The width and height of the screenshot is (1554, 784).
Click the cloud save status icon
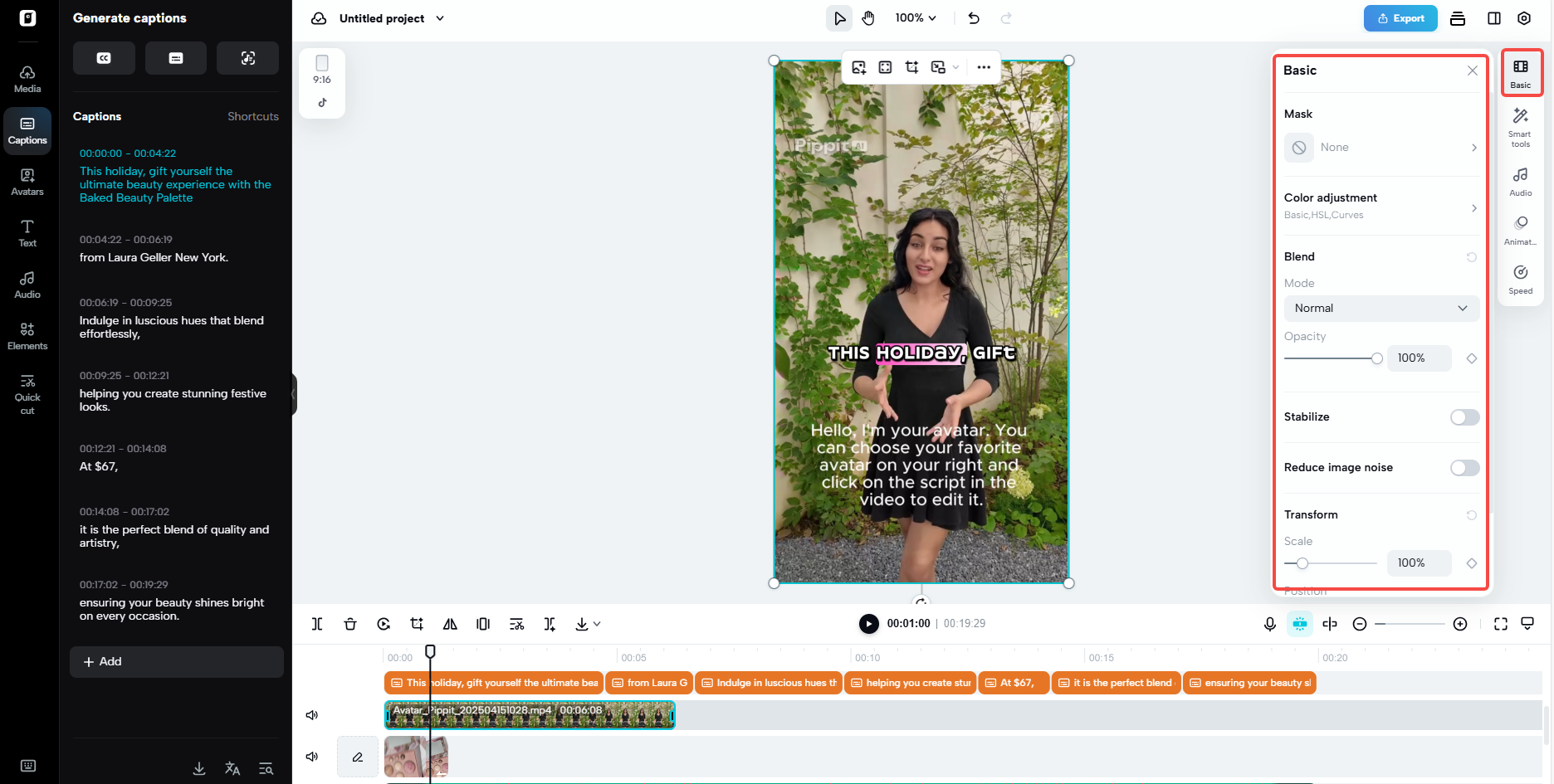point(319,18)
